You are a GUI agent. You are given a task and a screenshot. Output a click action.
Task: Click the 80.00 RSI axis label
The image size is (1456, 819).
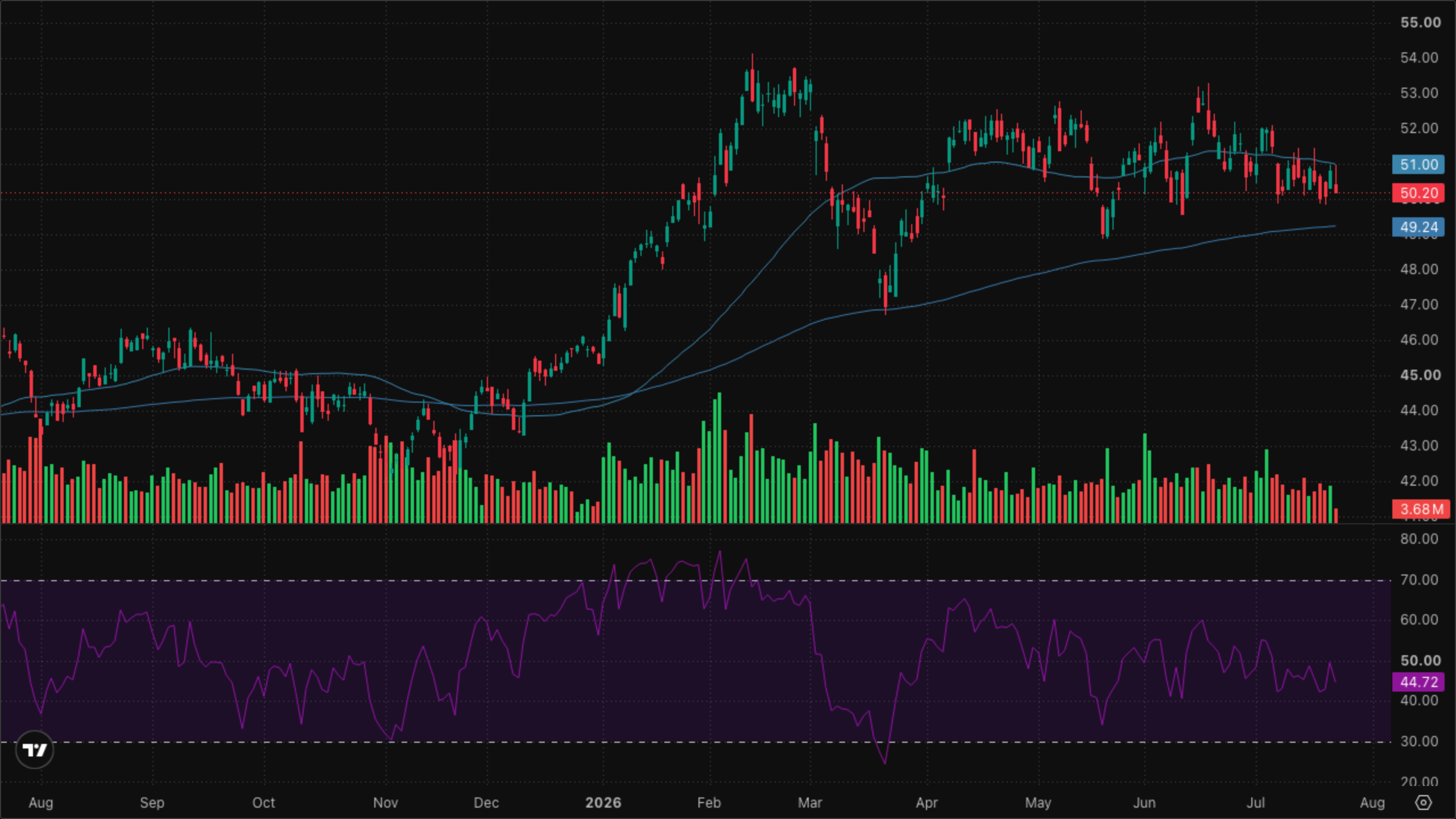point(1419,539)
